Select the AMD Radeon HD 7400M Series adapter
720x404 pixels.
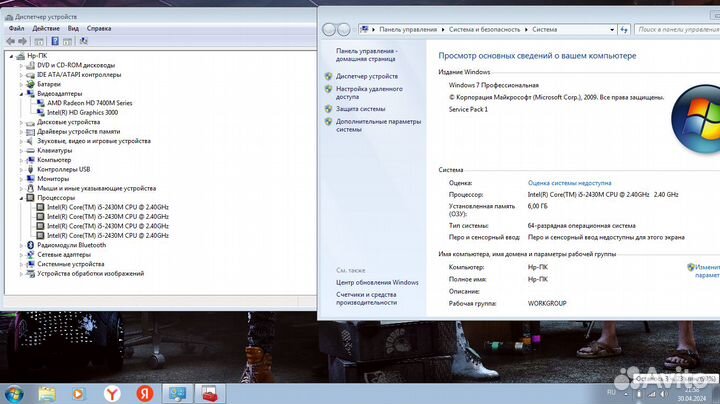pyautogui.click(x=90, y=103)
